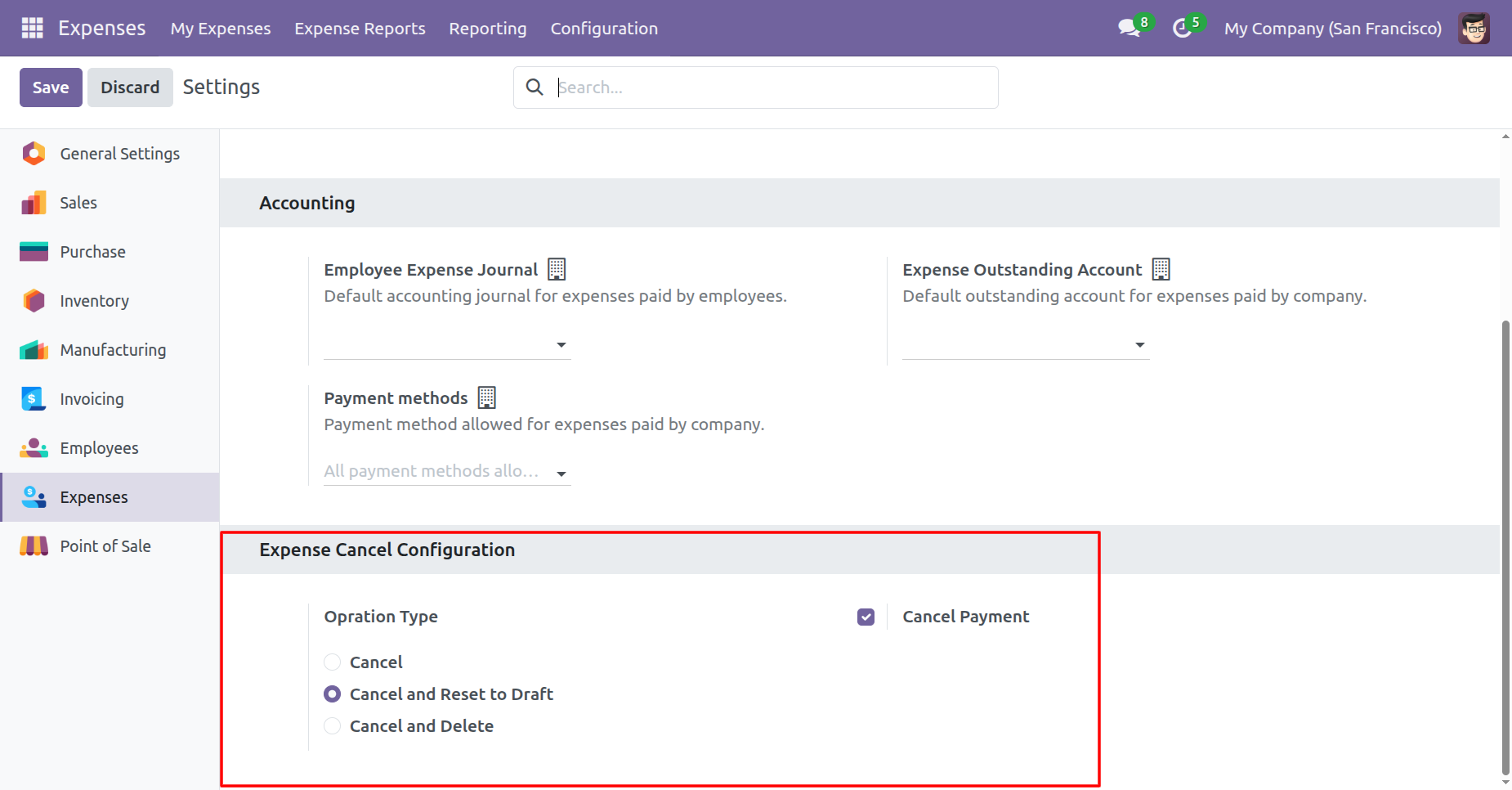Open the Configuration menu

[x=604, y=29]
